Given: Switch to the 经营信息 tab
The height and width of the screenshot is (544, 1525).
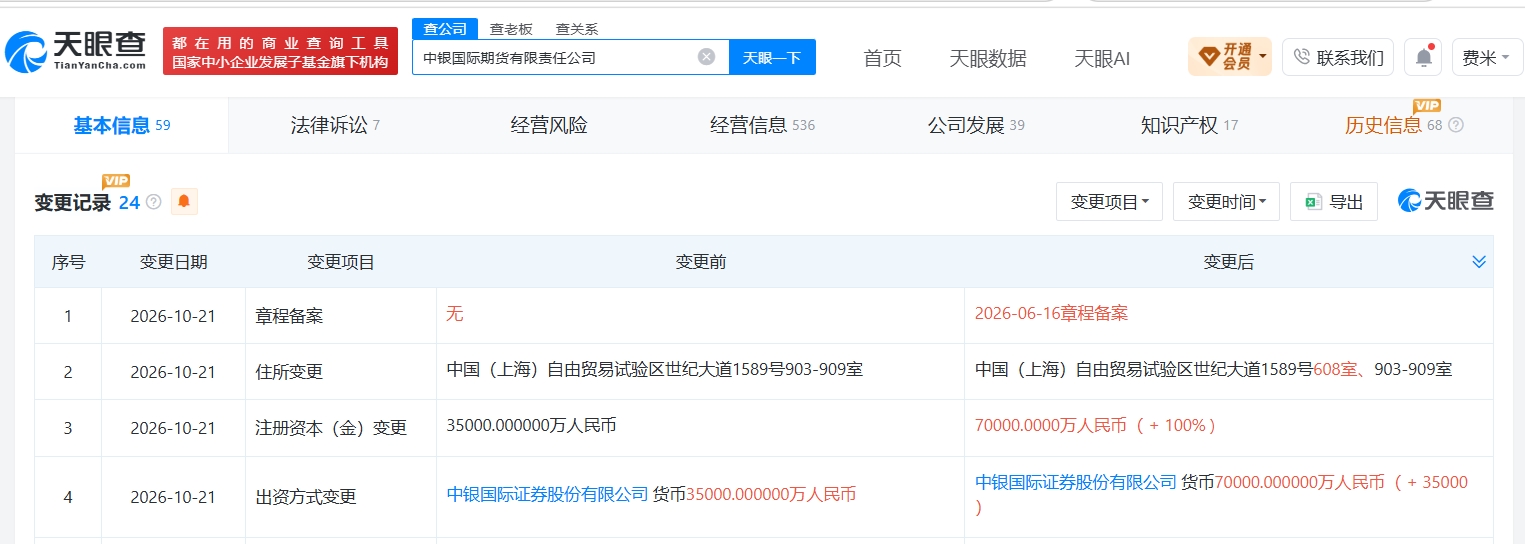Looking at the screenshot, I should pyautogui.click(x=762, y=125).
